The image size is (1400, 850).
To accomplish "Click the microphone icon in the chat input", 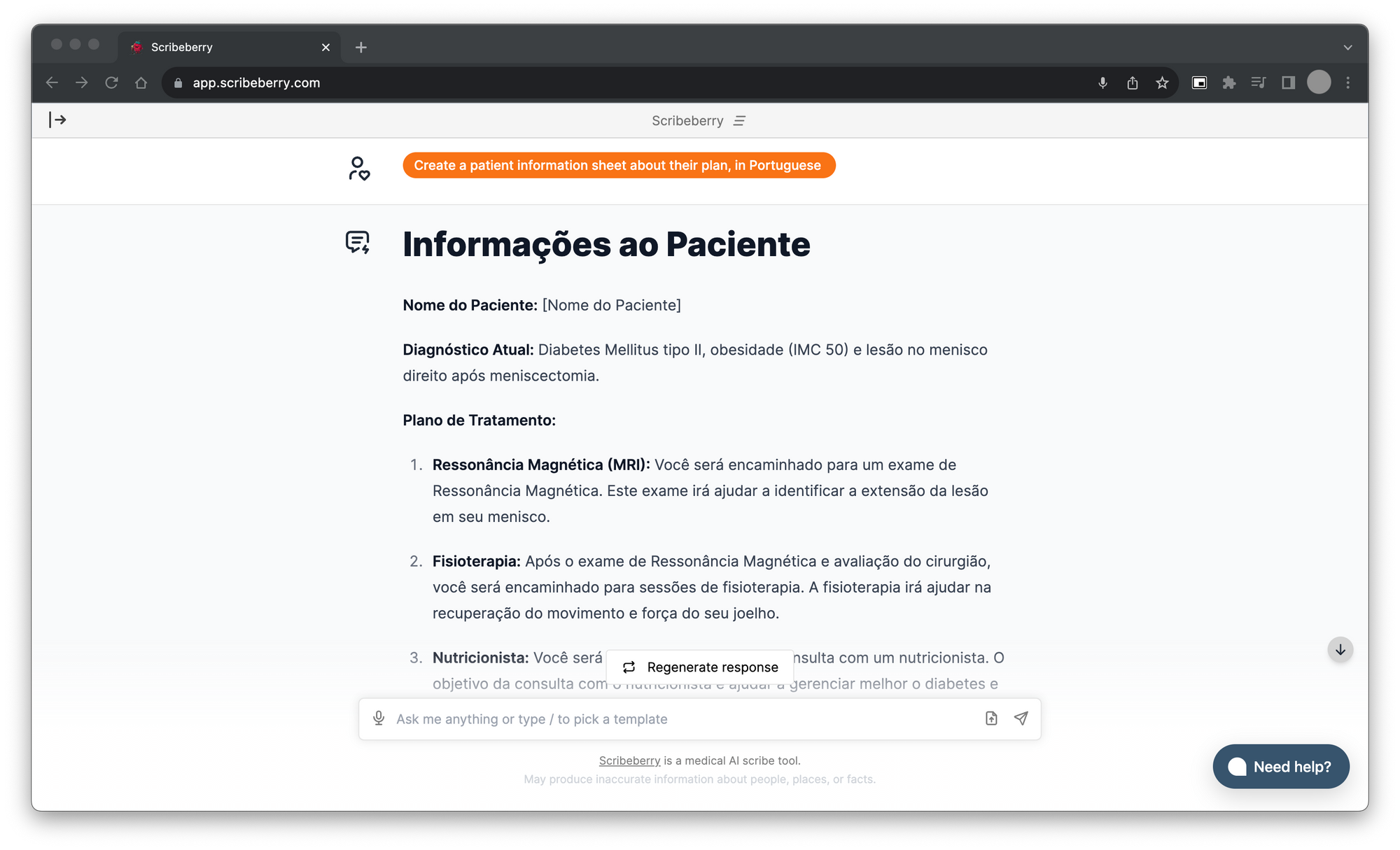I will click(379, 718).
